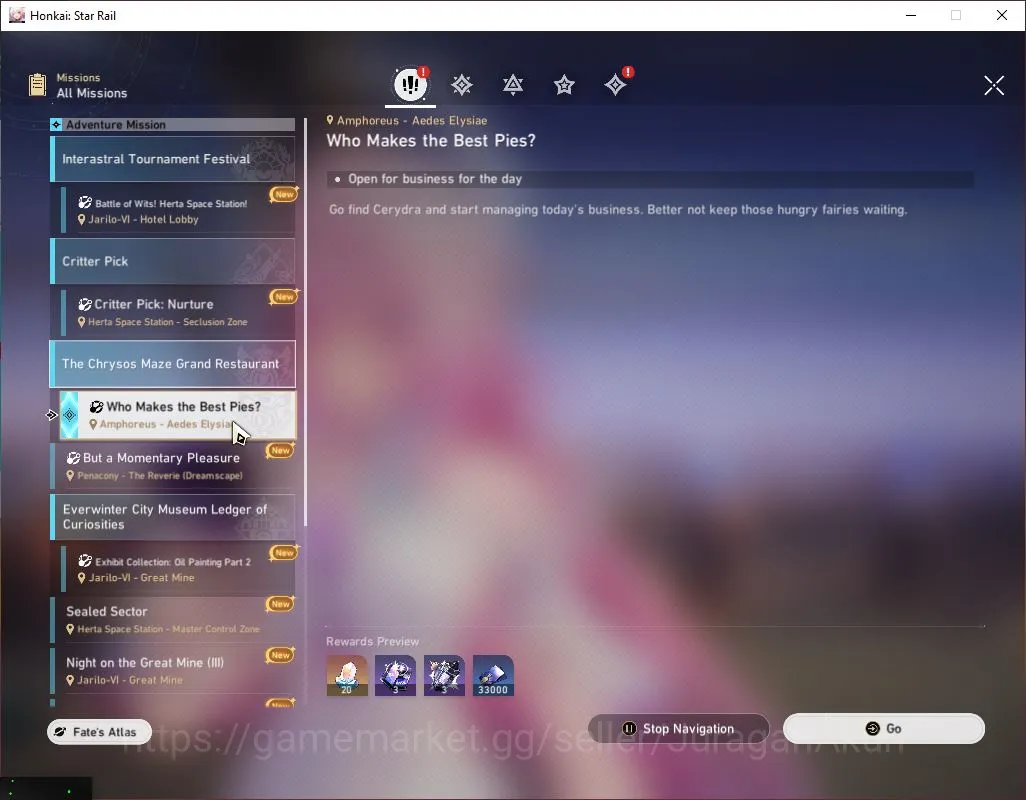View the third reward item in preview

444,675
